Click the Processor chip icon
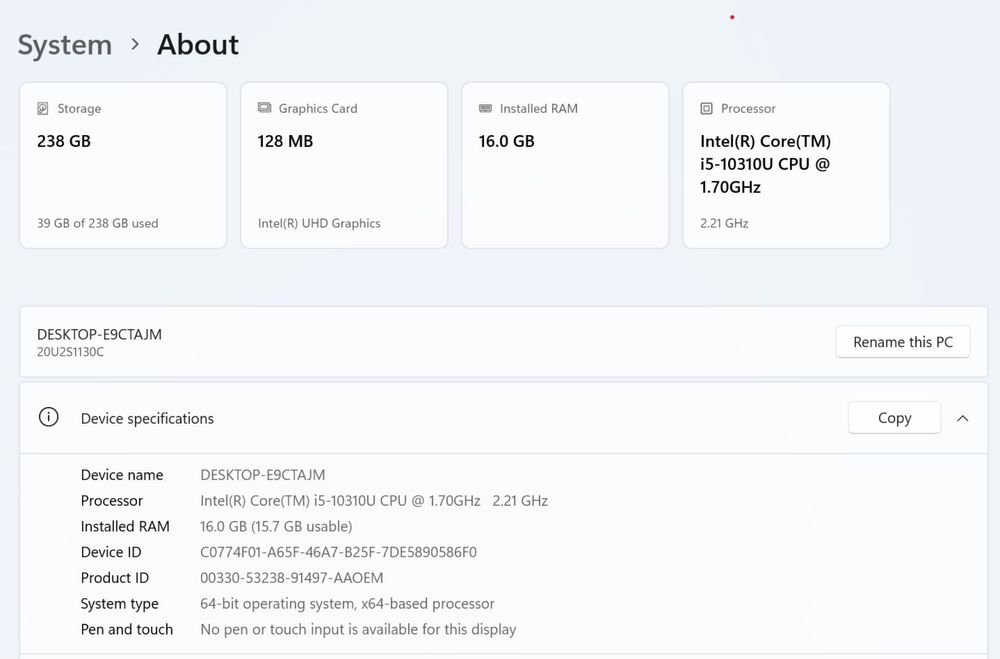 [x=706, y=108]
